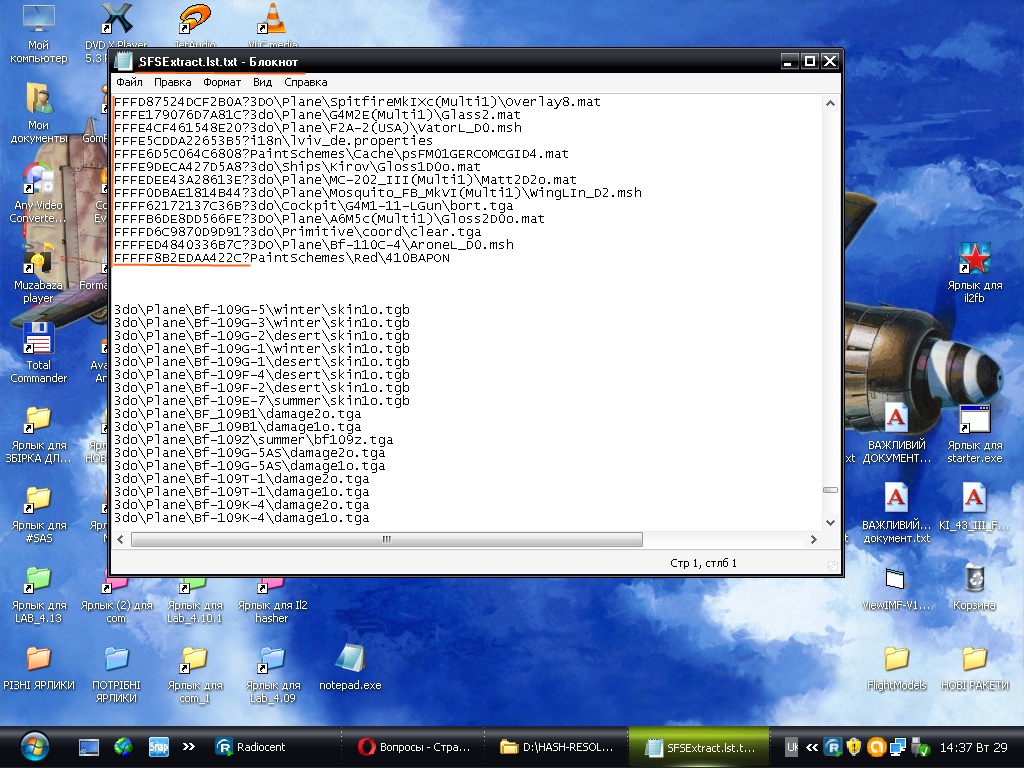Open НОВІ РАКЕТИ folder
1024x768 pixels.
(x=974, y=667)
